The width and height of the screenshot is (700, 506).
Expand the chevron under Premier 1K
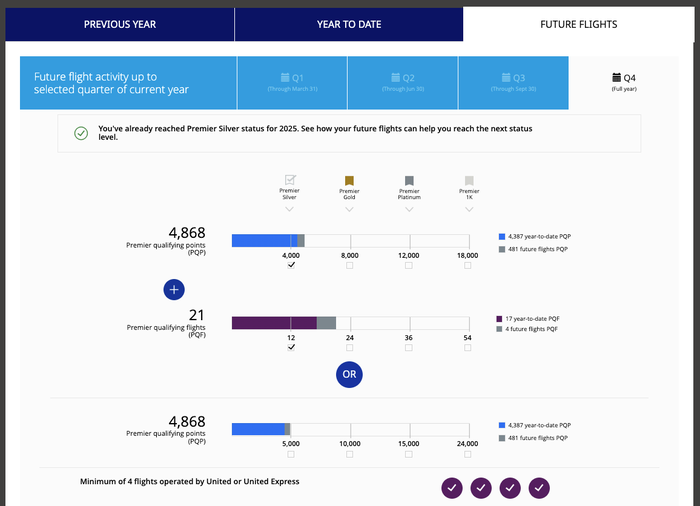tap(469, 209)
